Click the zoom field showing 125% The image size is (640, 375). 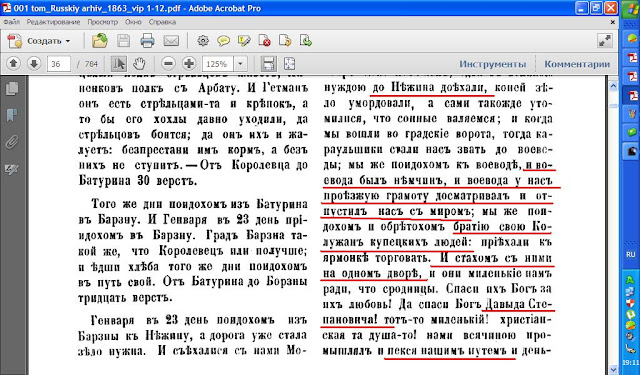pos(218,64)
